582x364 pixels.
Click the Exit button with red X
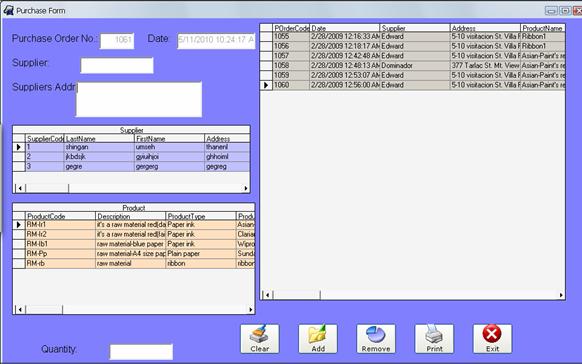point(493,339)
